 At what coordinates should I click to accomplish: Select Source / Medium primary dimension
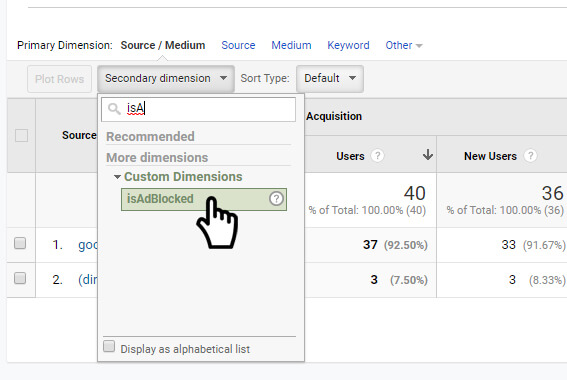point(163,45)
